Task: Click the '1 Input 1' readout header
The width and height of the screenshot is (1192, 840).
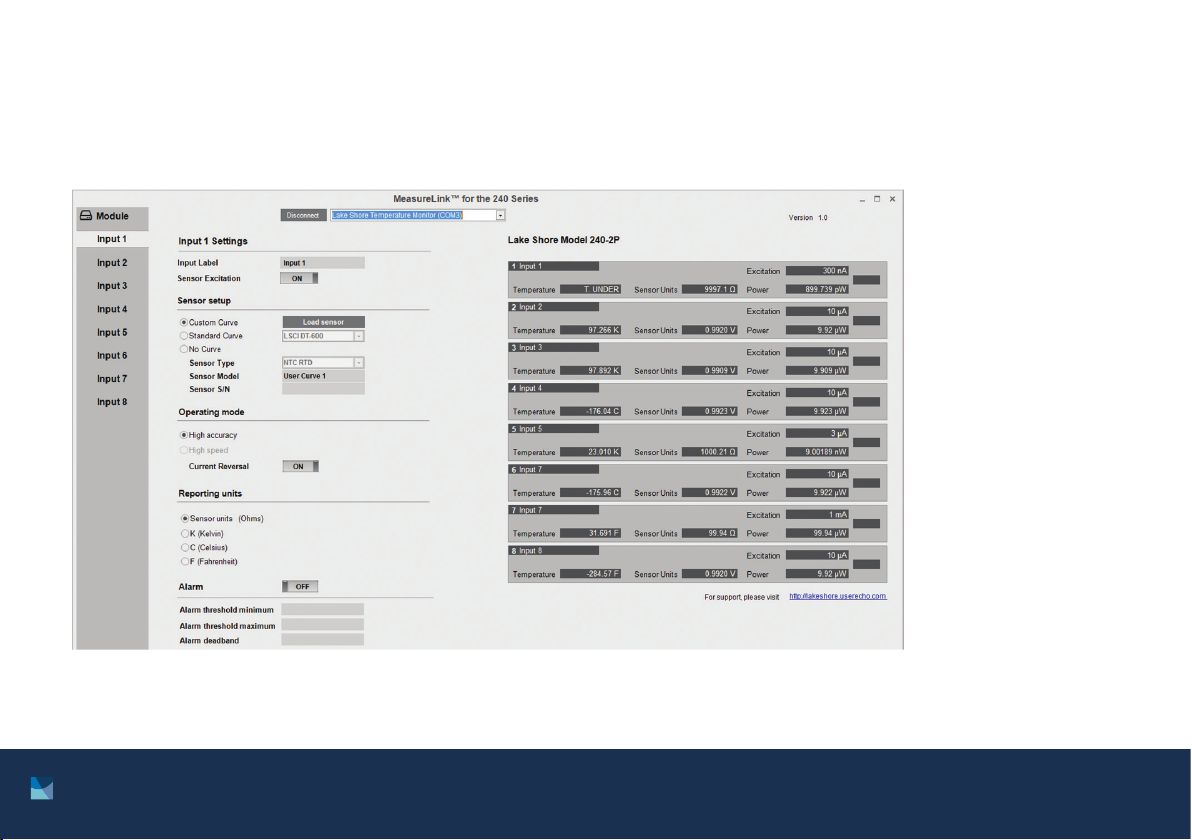Action: [553, 267]
